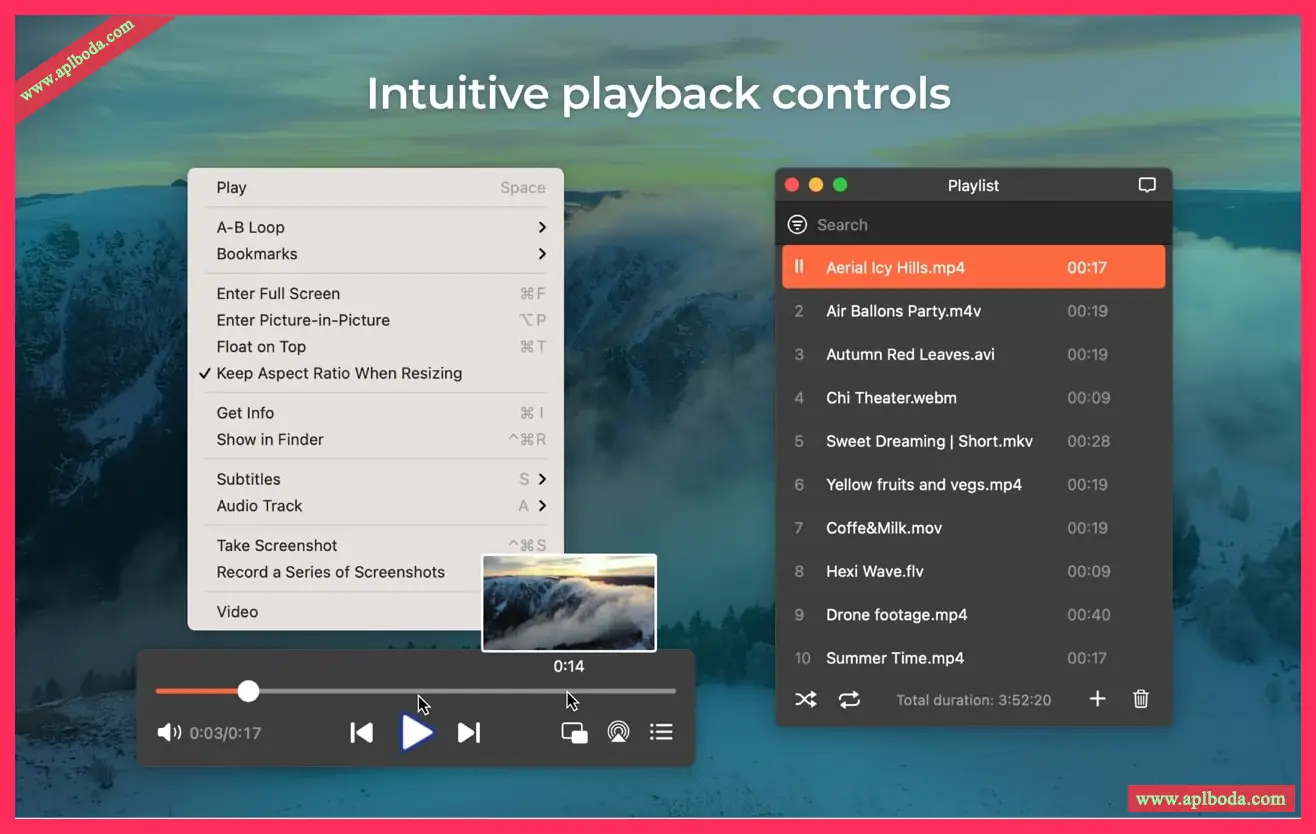Mute audio with the speaker icon
This screenshot has width=1316, height=834.
(x=169, y=733)
